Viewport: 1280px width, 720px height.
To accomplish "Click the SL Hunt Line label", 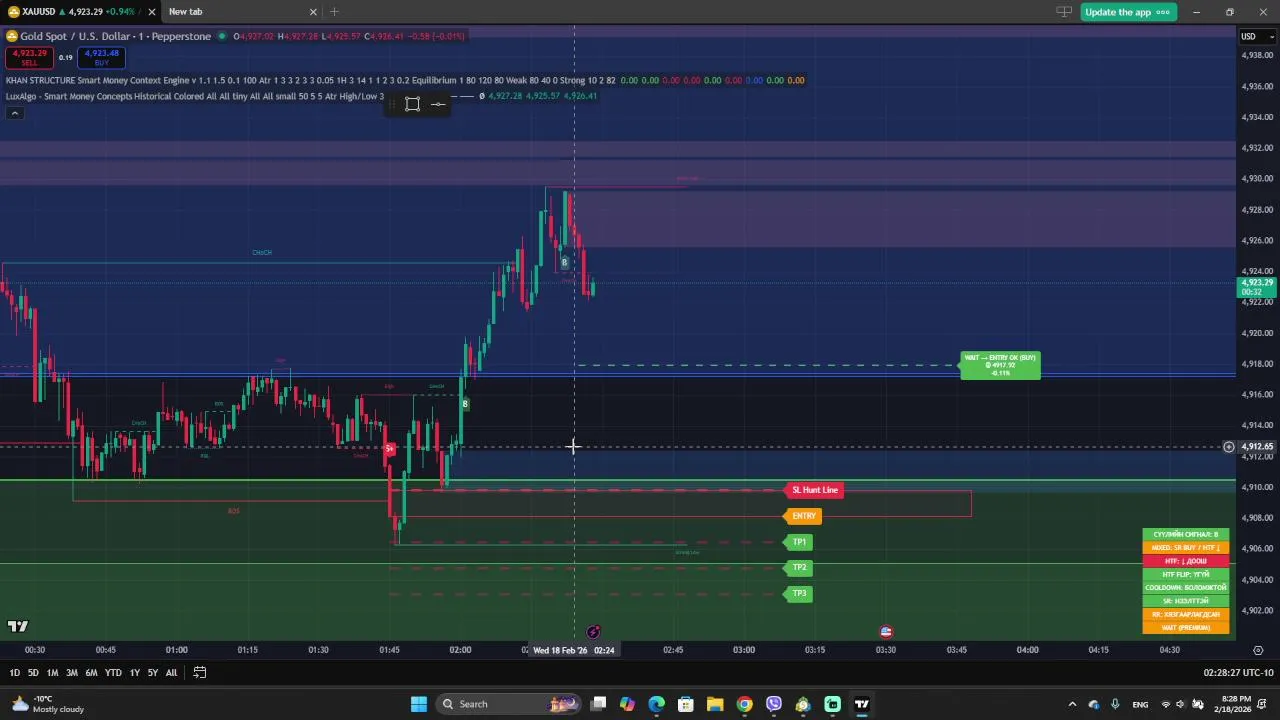I will (815, 490).
